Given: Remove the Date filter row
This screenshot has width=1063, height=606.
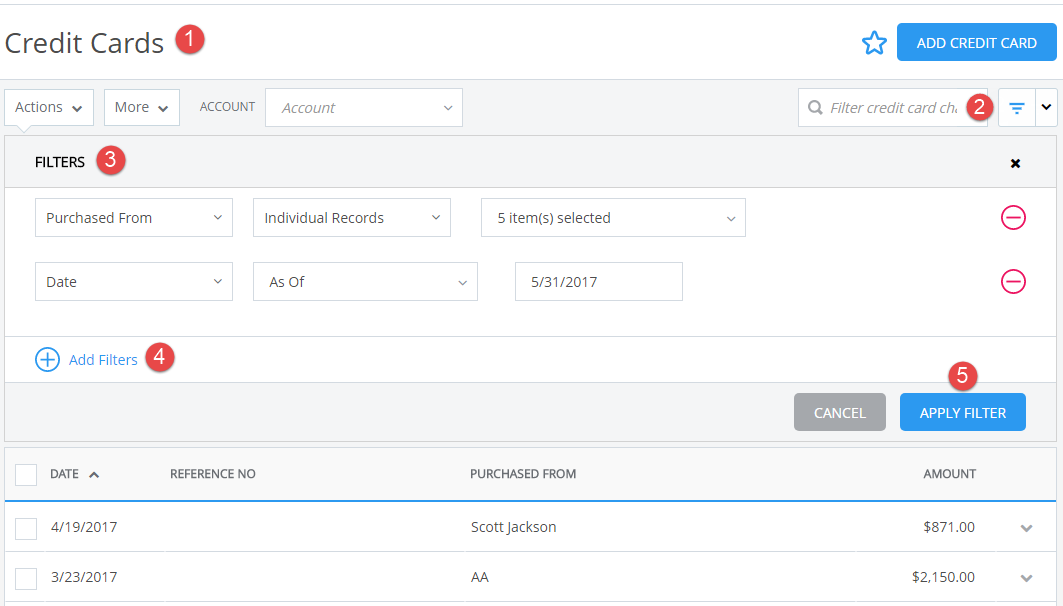Looking at the screenshot, I should coord(1013,281).
